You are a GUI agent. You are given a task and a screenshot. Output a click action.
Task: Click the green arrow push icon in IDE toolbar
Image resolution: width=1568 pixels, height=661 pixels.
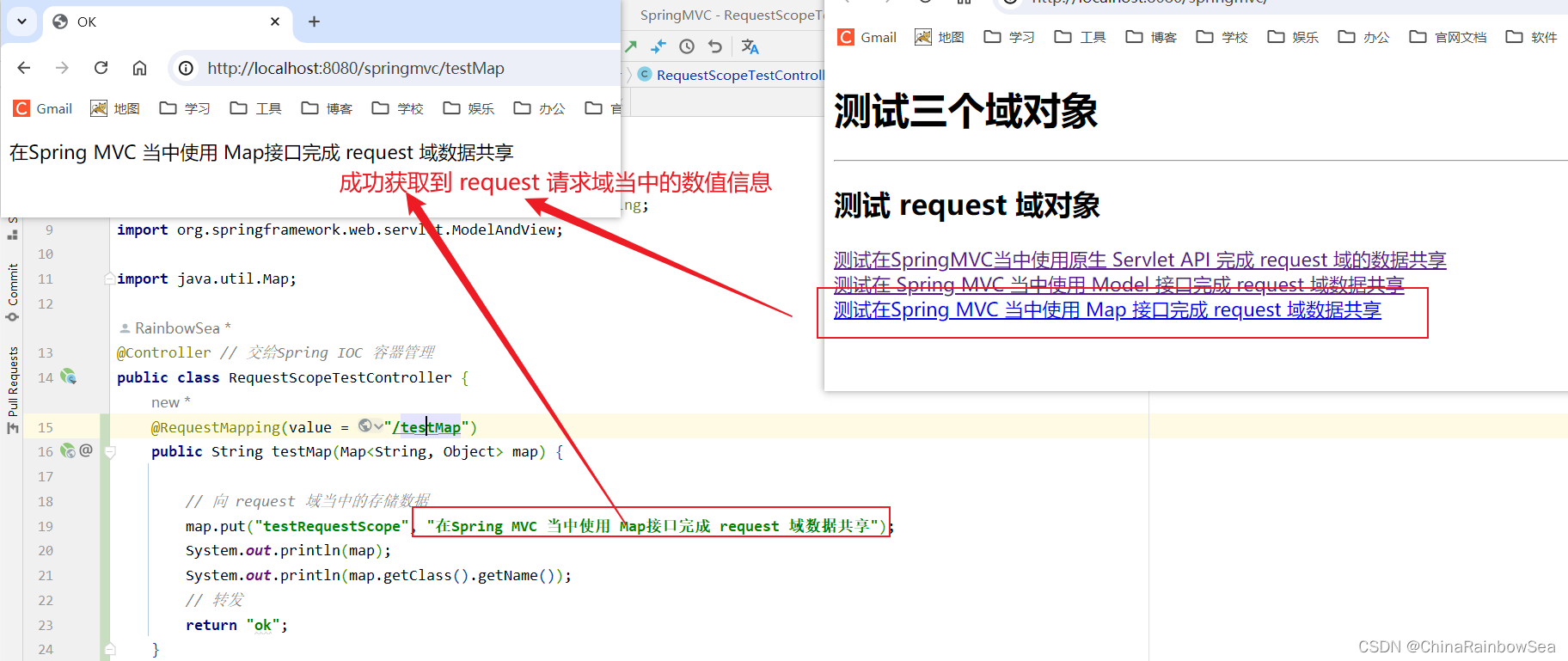(632, 46)
